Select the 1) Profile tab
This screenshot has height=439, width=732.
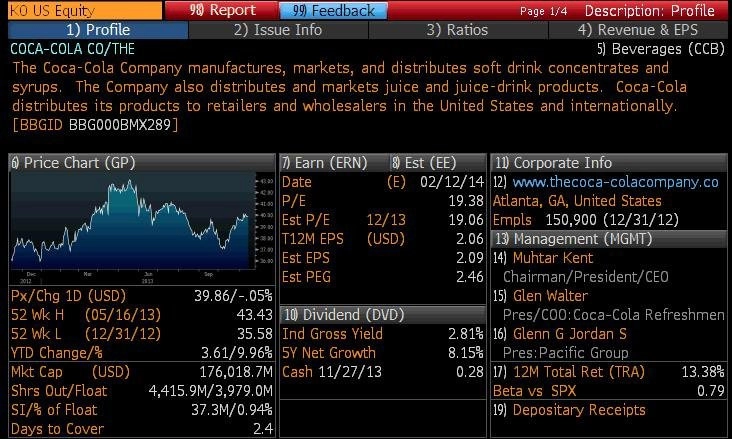click(98, 30)
